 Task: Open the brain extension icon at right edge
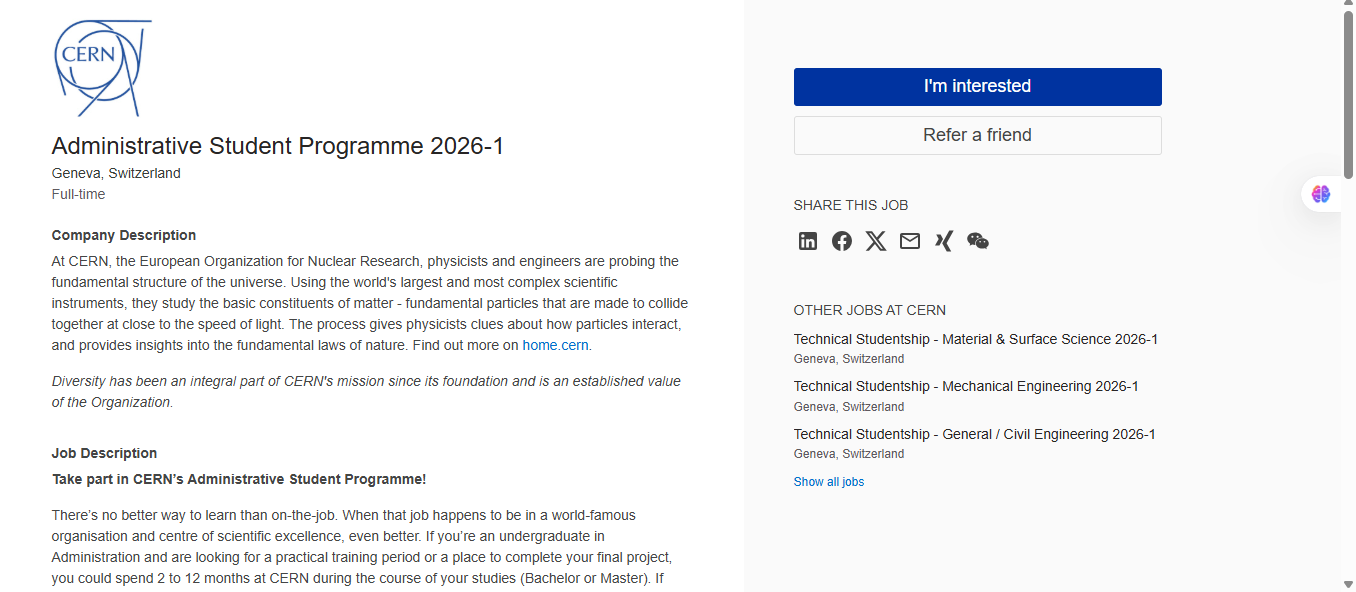click(1321, 194)
